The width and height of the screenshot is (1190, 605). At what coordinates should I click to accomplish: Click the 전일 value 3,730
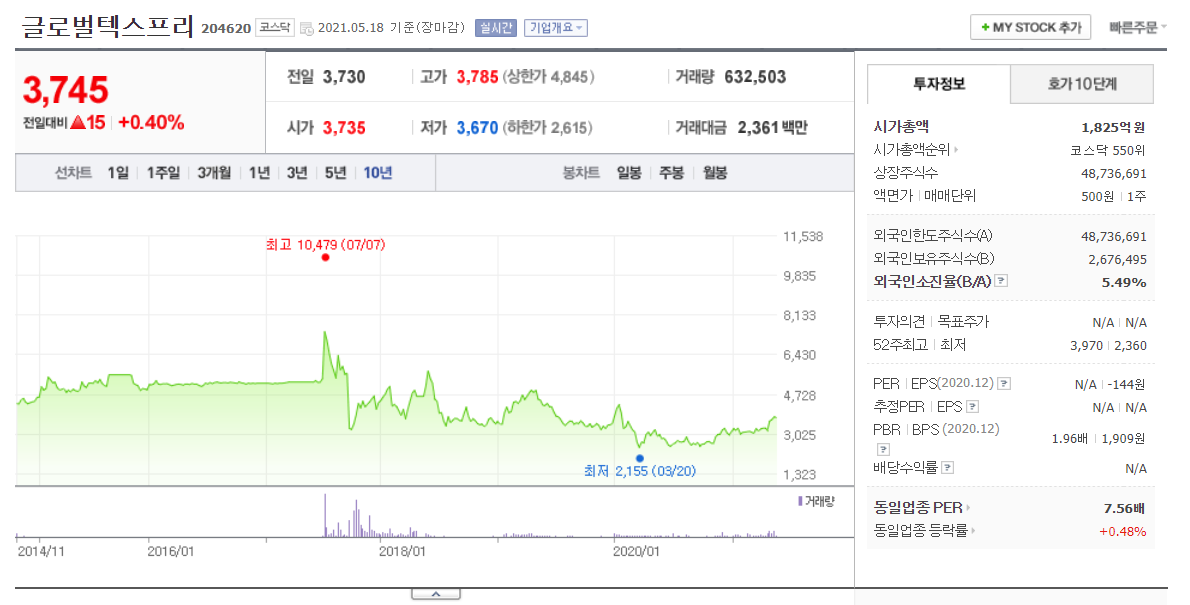click(x=344, y=77)
